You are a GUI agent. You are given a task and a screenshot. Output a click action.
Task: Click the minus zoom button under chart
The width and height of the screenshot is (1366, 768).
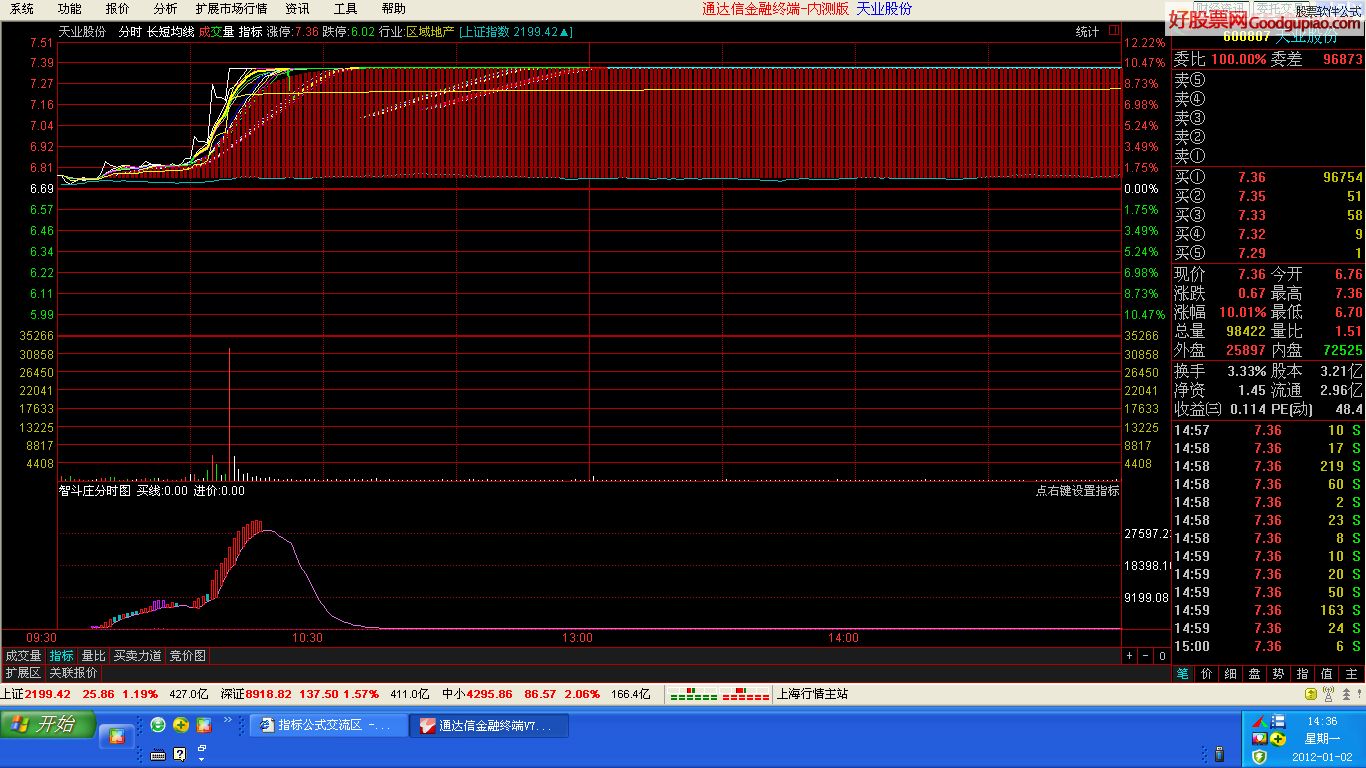[x=1146, y=656]
